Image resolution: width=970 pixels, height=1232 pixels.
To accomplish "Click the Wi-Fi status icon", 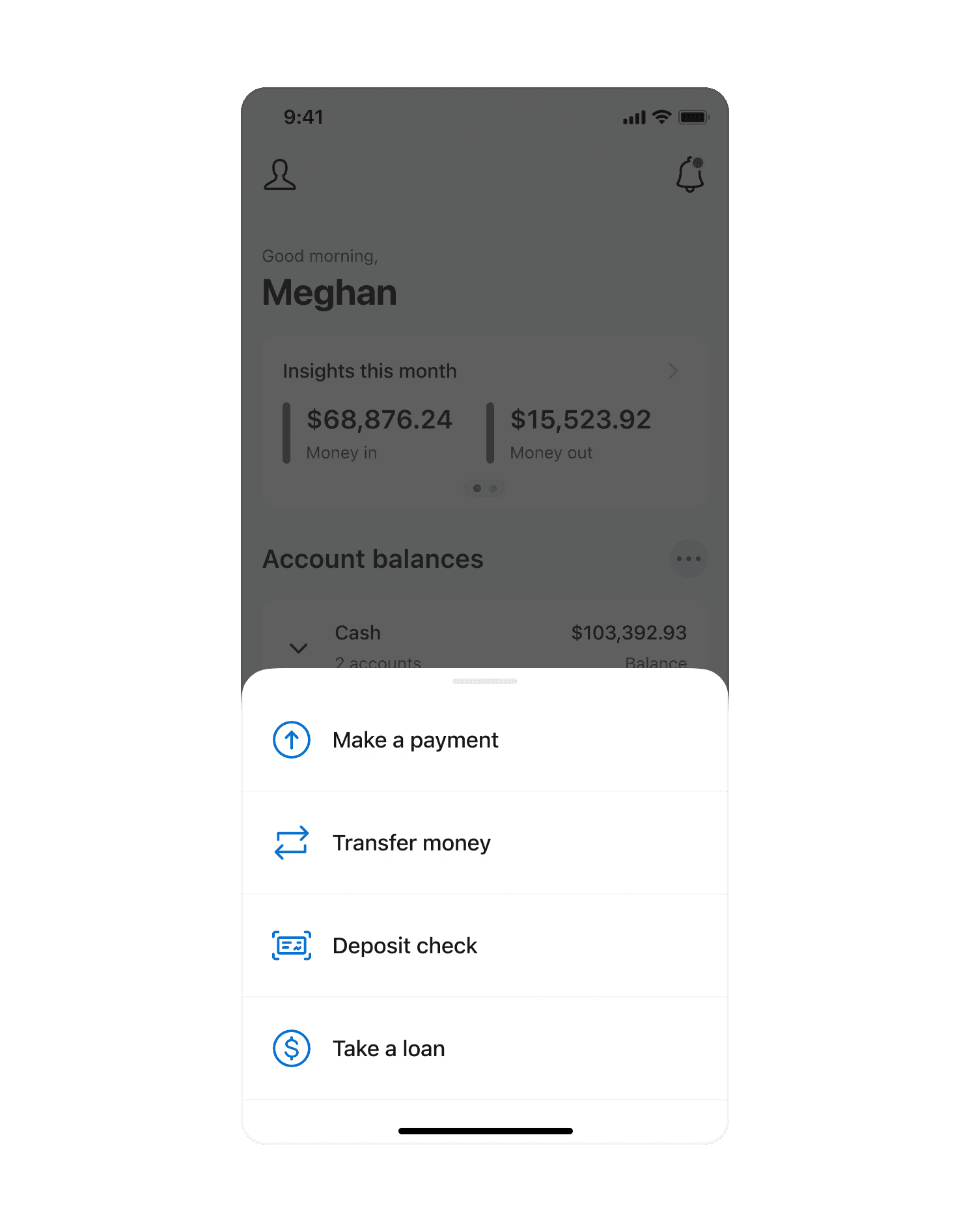I will point(661,117).
